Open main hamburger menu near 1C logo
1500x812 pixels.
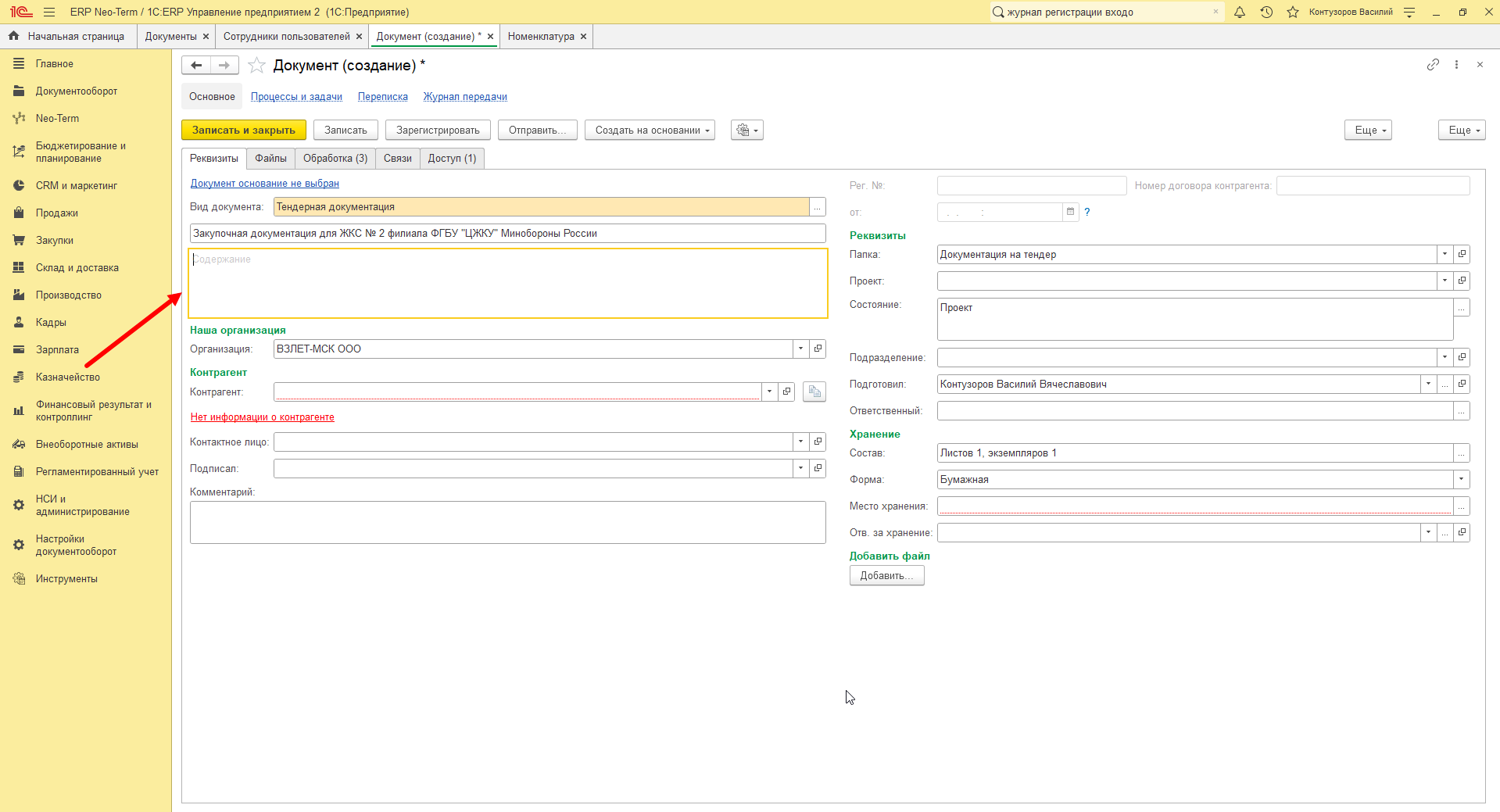49,12
